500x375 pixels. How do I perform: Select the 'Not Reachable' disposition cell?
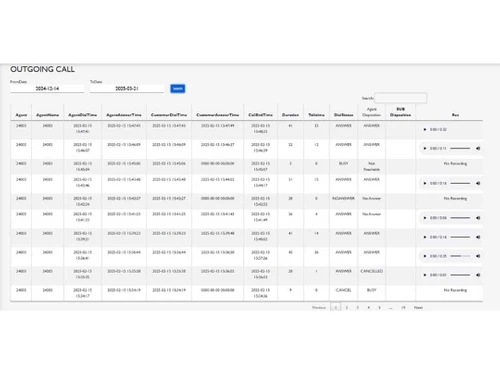(x=371, y=166)
